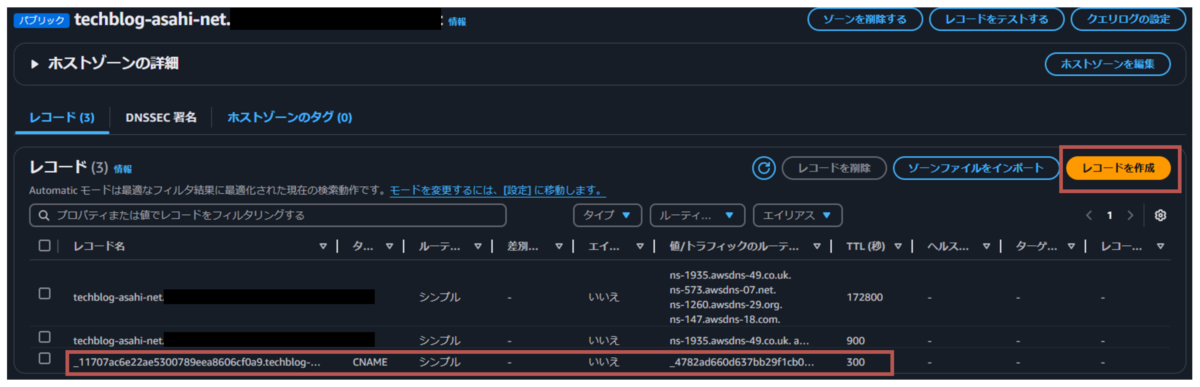Open 情報 link beside the zone name

457,21
